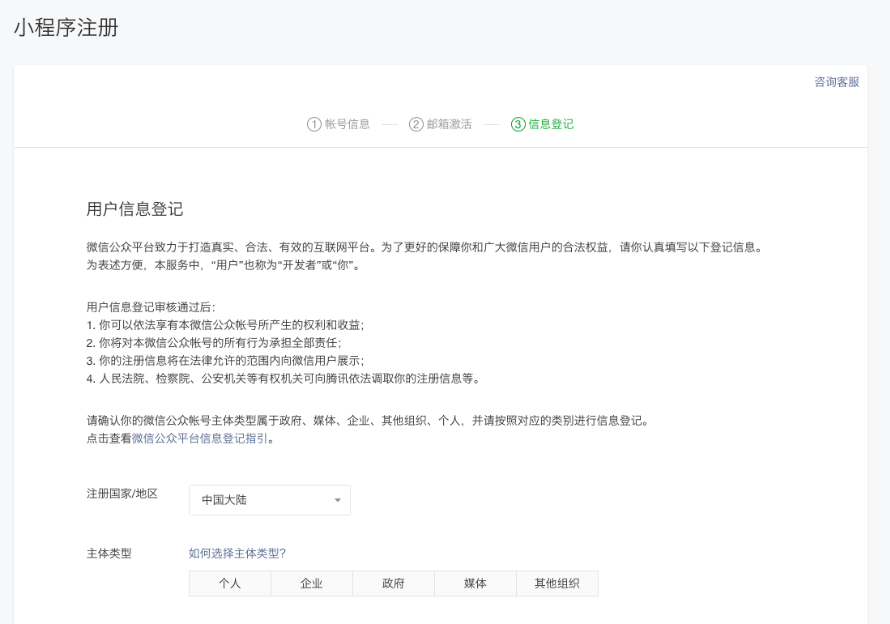The width and height of the screenshot is (890, 624).
Task: Open the 微信公众平台信息登记指引 link
Action: point(200,438)
